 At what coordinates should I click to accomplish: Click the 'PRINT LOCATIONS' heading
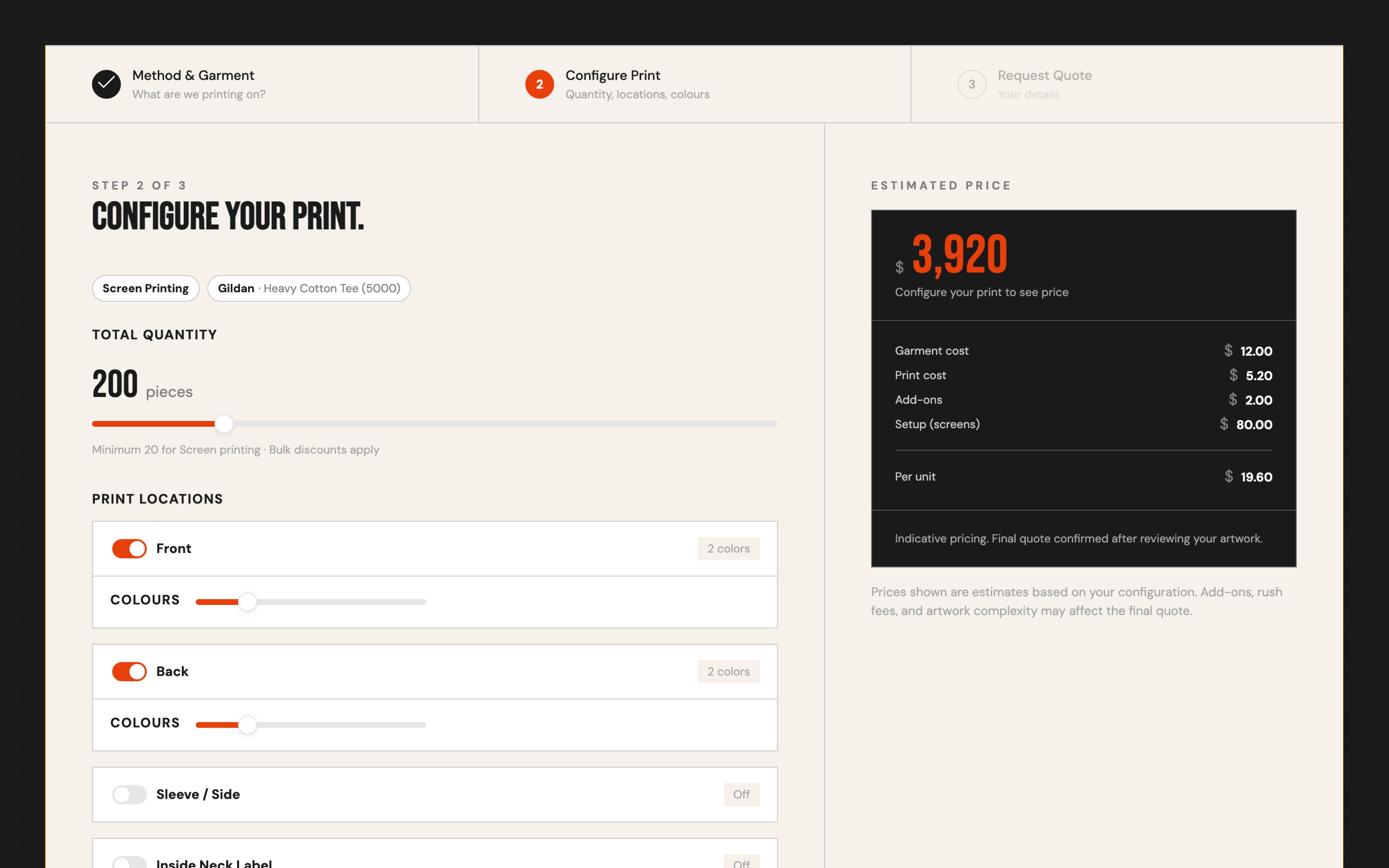[157, 499]
